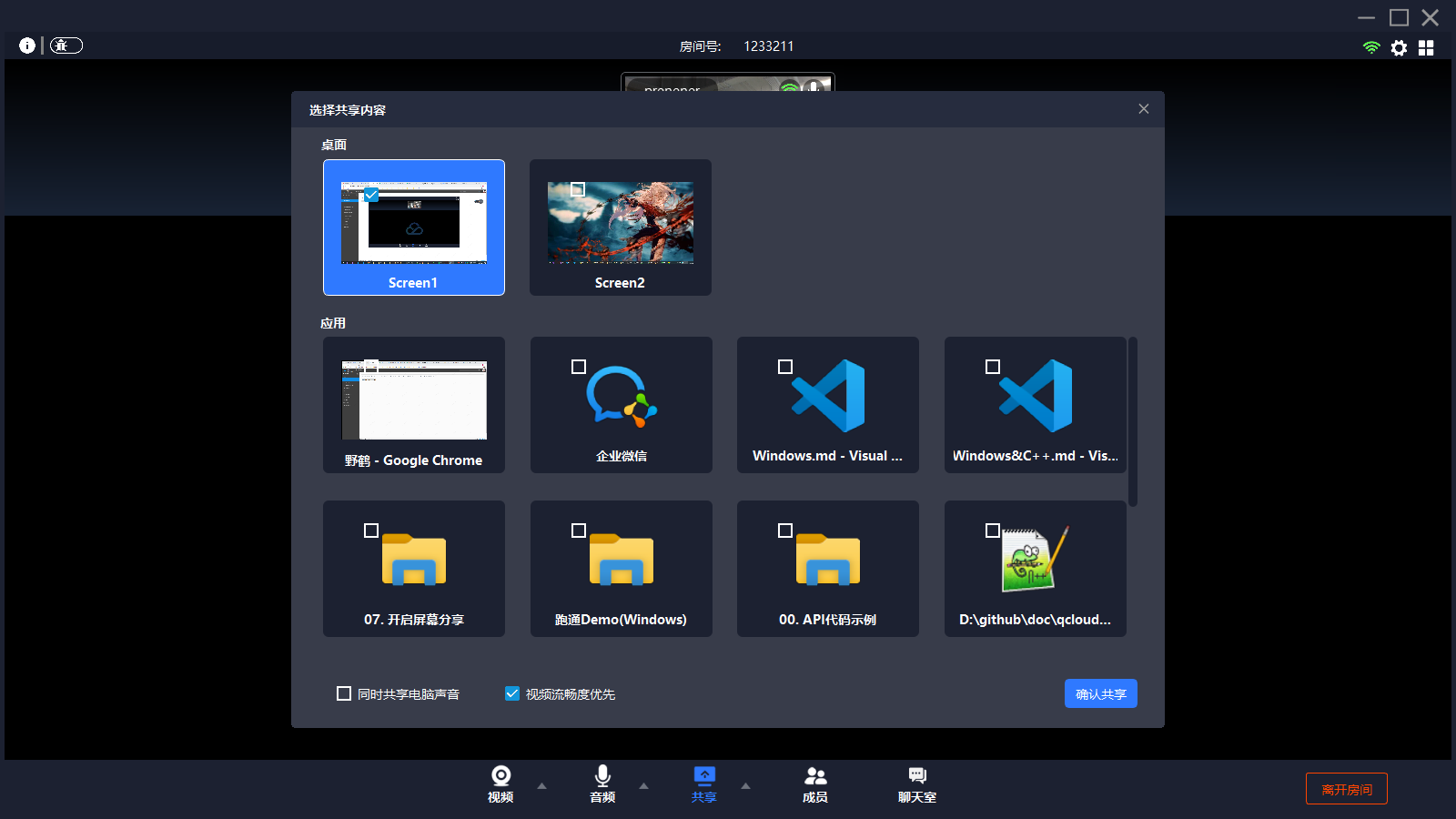This screenshot has width=1456, height=819.
Task: Click the folder icon for 07. 开启屏幕分享
Action: coord(414,559)
